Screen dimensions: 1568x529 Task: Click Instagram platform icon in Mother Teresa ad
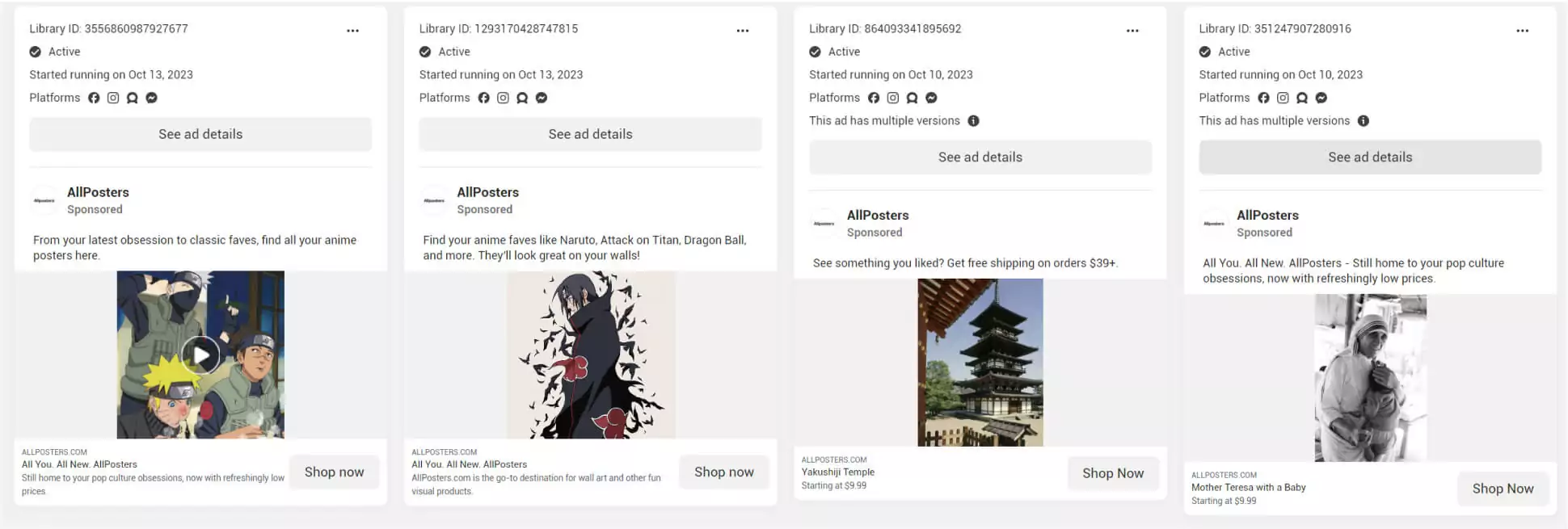point(1283,98)
